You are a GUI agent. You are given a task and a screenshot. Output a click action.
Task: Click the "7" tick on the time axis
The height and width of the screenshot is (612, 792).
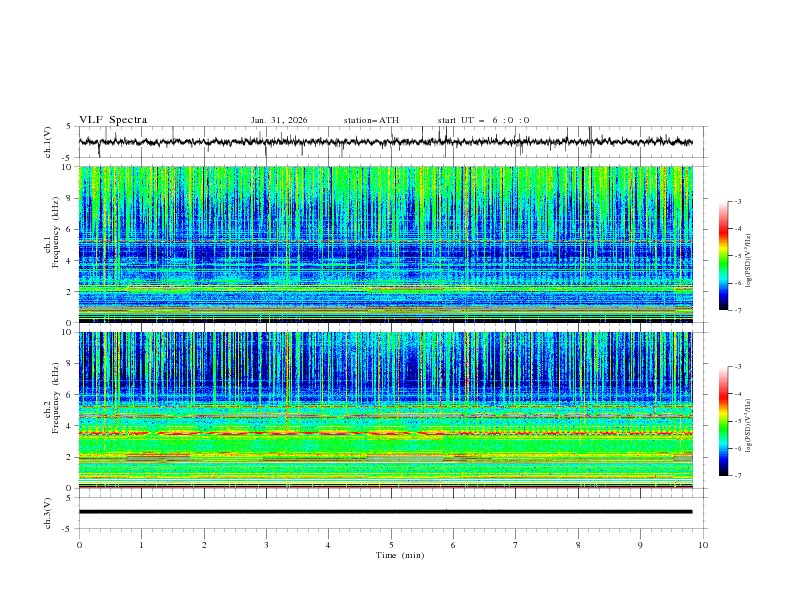coord(516,545)
